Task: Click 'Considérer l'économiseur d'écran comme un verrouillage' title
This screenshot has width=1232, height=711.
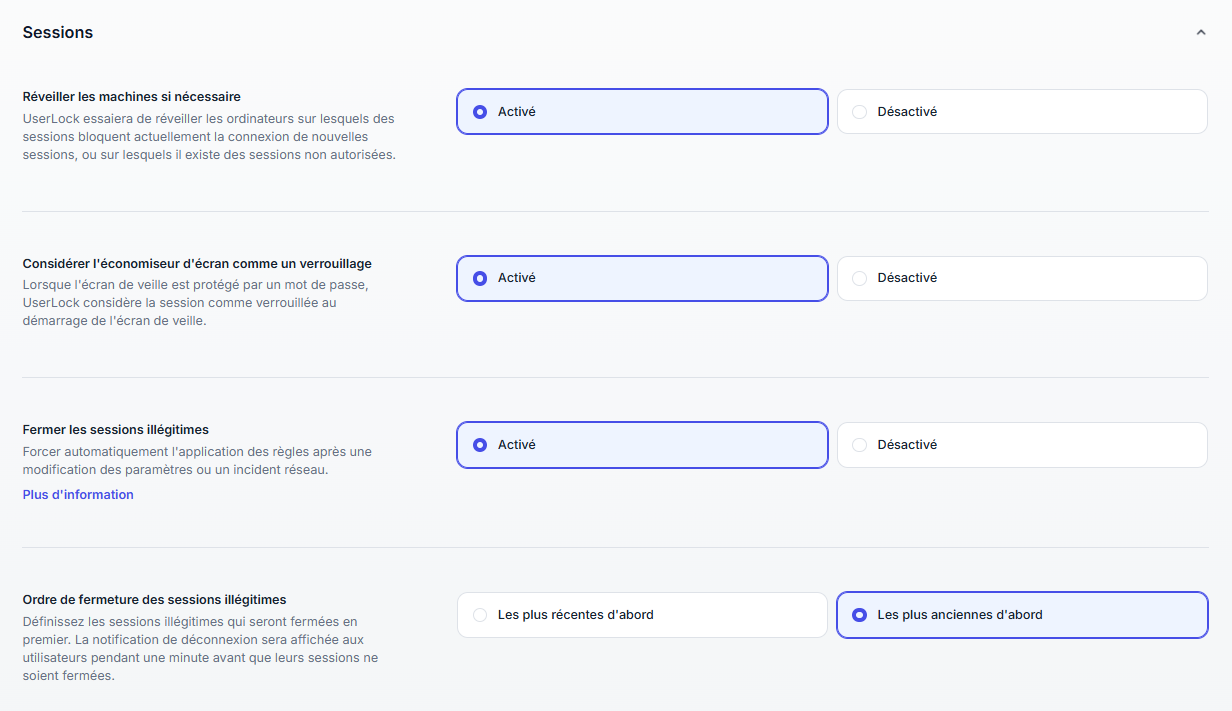Action: click(x=197, y=264)
